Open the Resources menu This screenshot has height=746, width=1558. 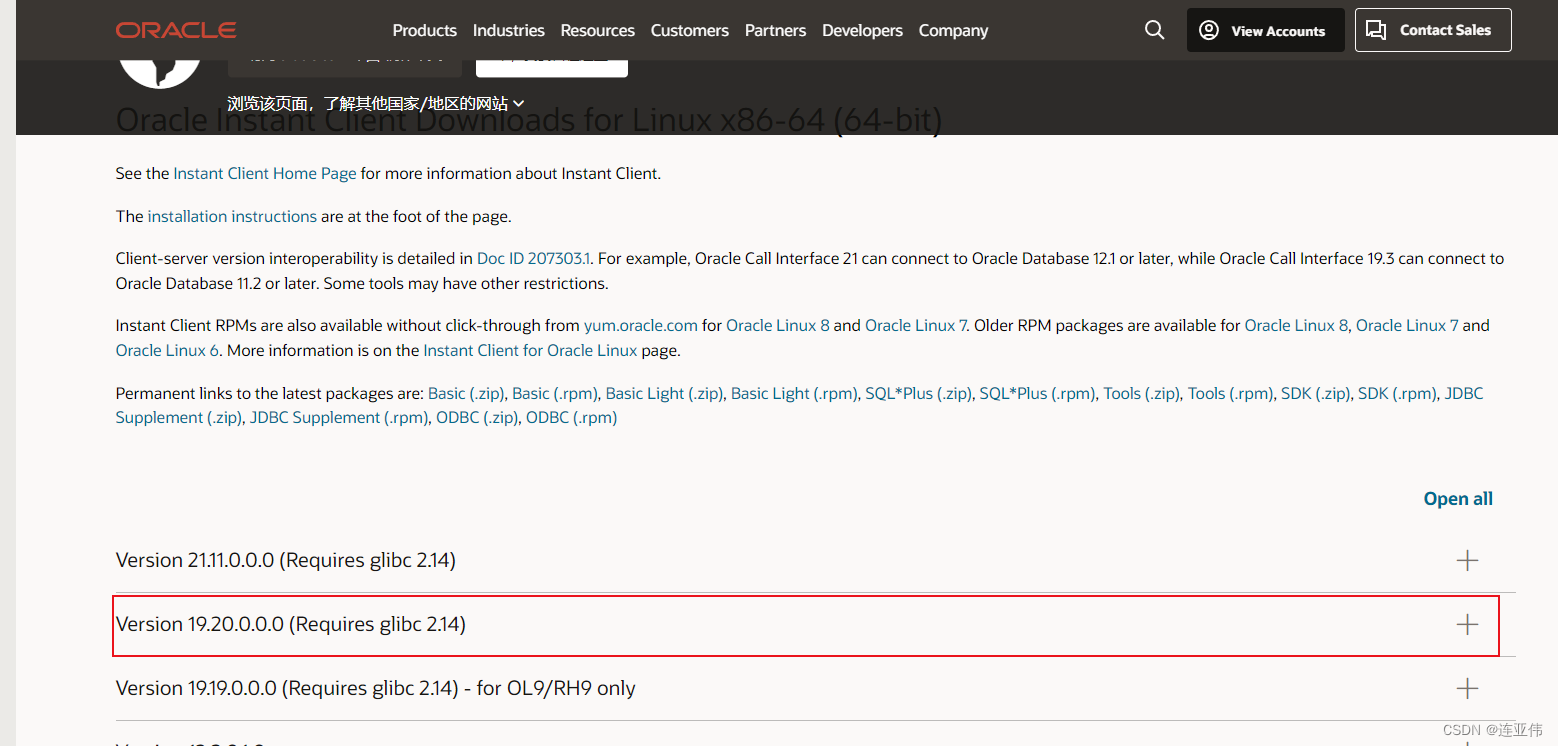click(597, 30)
